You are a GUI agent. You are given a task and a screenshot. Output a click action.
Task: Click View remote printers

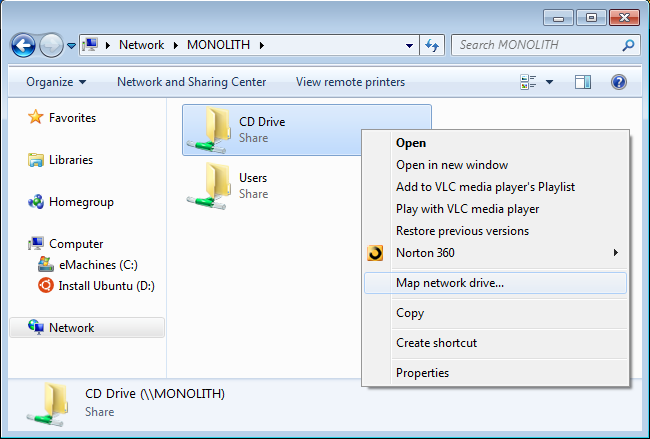point(350,82)
